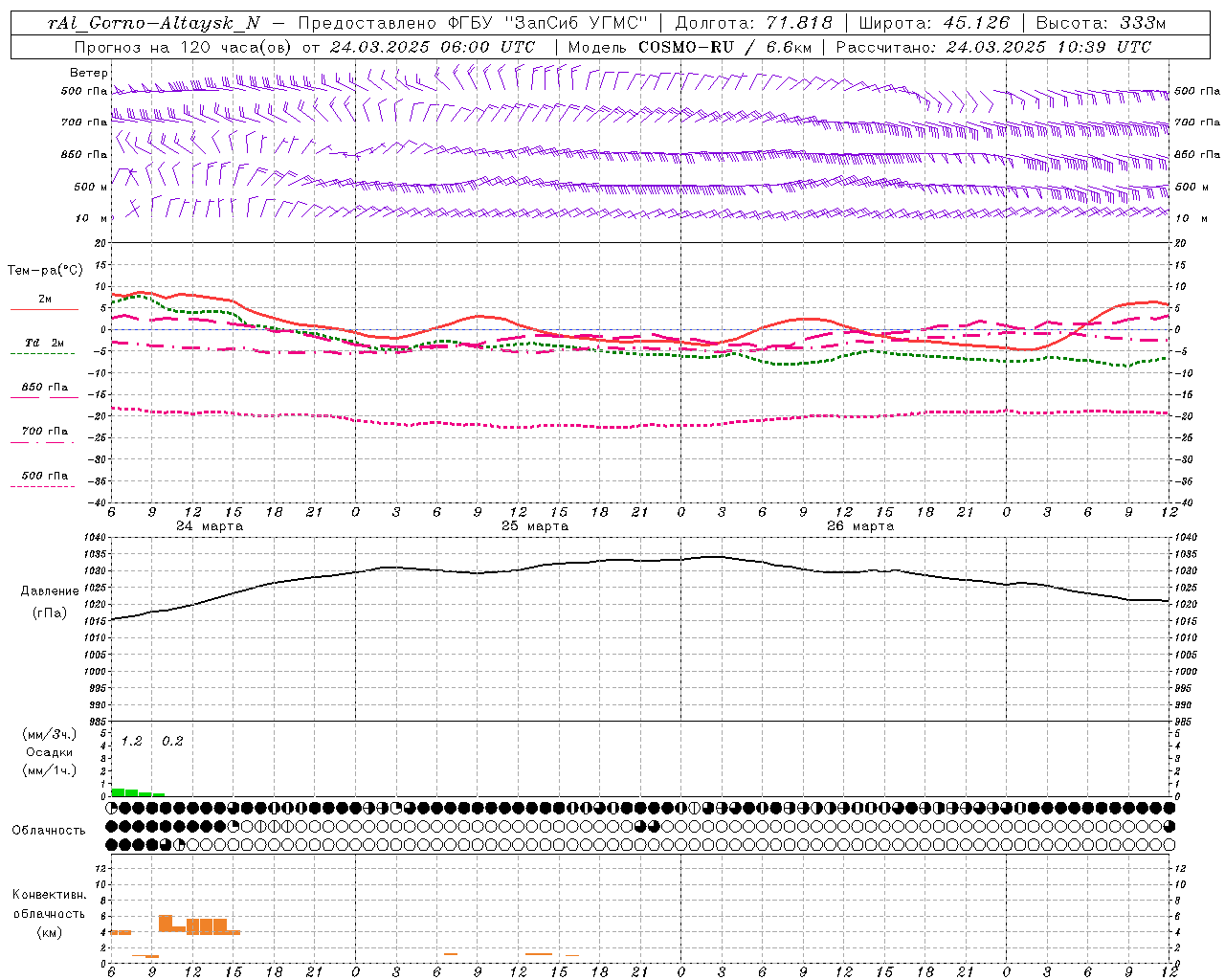The width and height of the screenshot is (1225, 980).
Task: Click the 985 label on left pressure axis
Action: (97, 722)
